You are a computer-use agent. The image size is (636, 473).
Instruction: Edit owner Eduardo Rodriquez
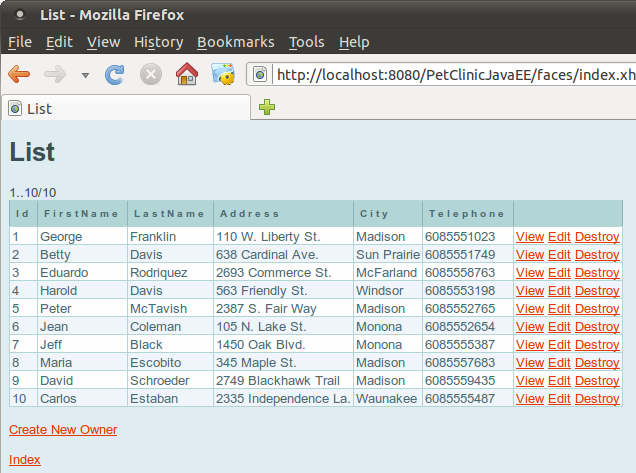click(559, 273)
